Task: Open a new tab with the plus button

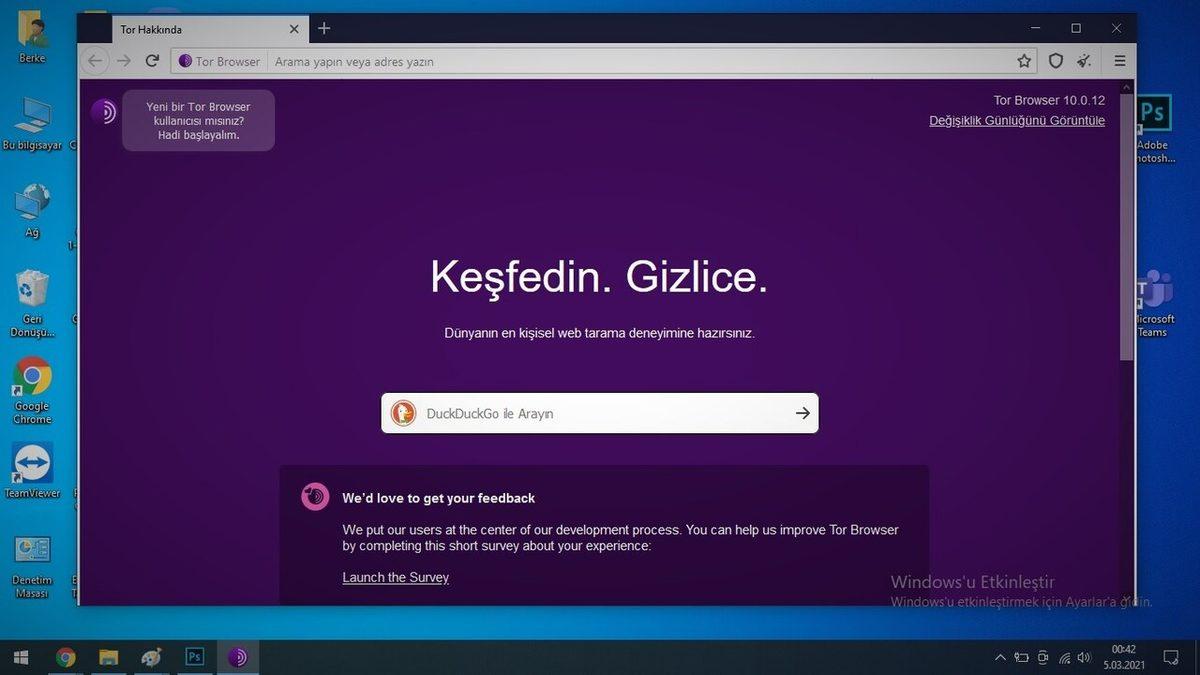Action: [x=323, y=29]
